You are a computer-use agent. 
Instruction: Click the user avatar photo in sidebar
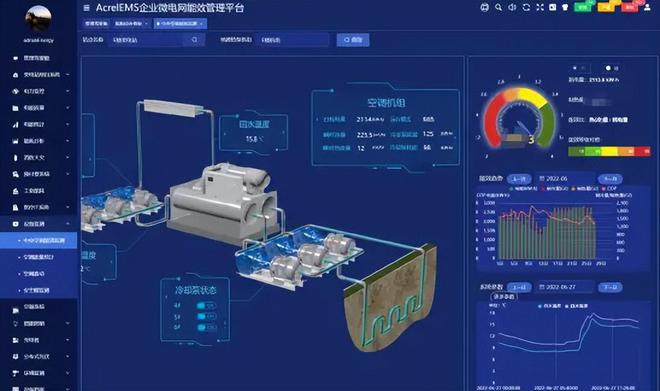[38, 18]
